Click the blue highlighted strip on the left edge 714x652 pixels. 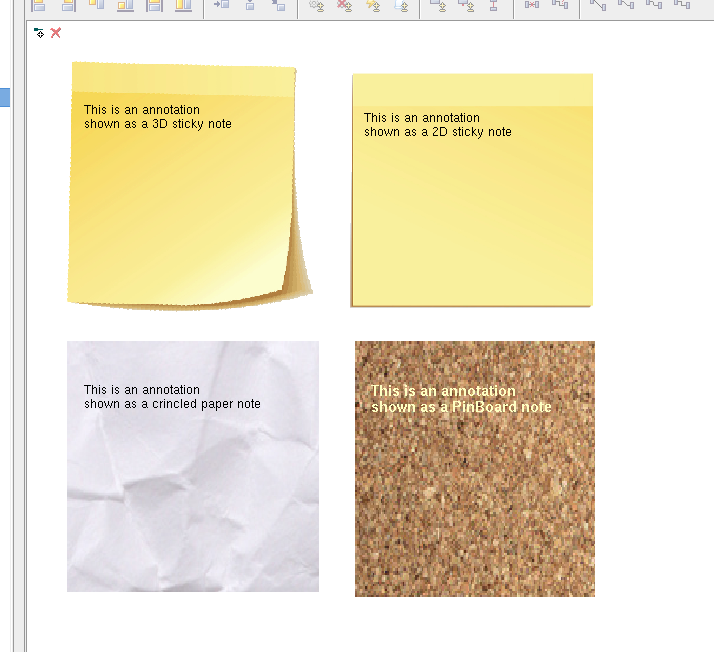[5, 97]
